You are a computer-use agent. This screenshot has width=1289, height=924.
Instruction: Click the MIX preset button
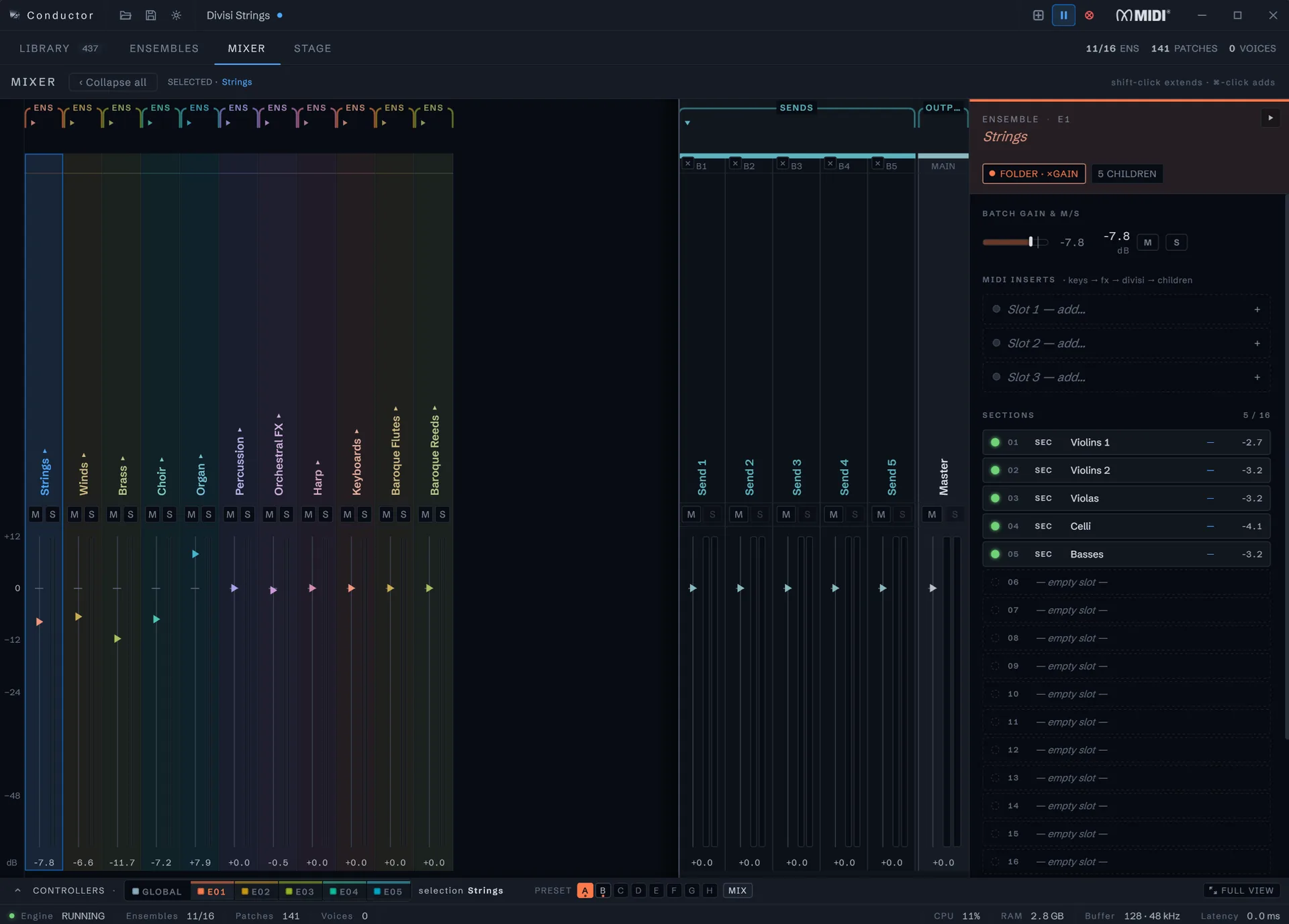(737, 890)
